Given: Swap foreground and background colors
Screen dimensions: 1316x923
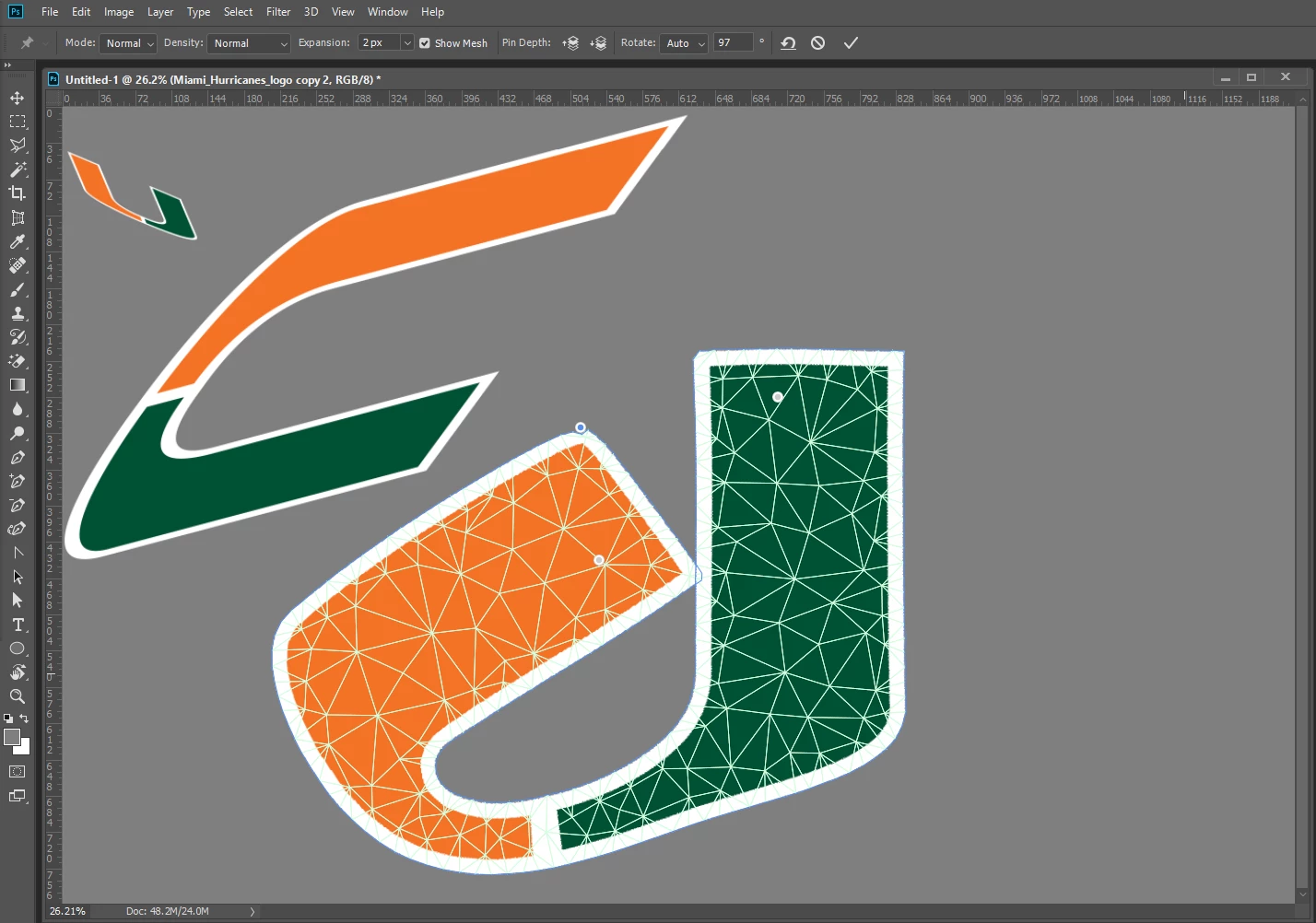Looking at the screenshot, I should click(x=25, y=719).
